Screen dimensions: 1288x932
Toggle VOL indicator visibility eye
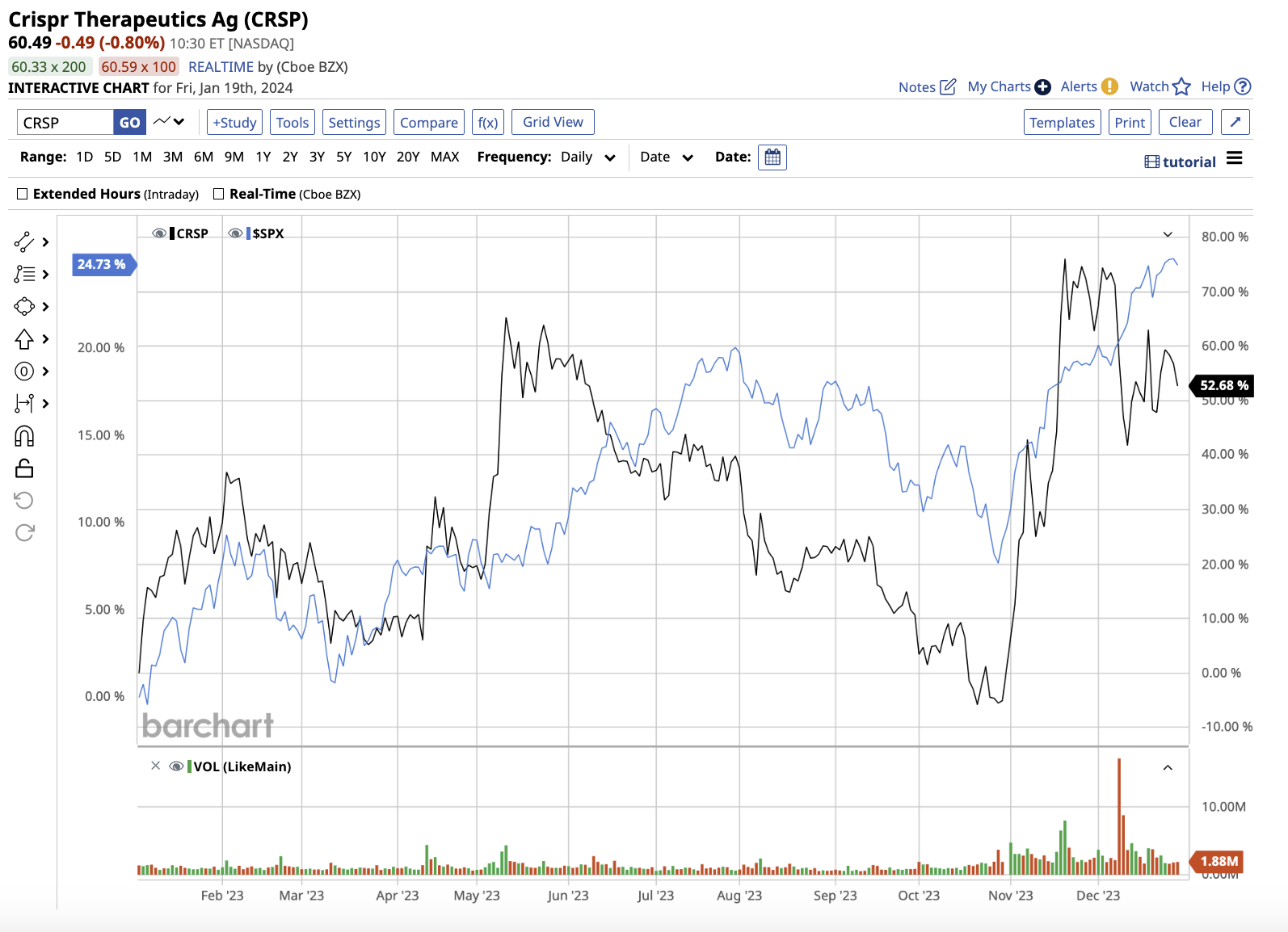click(x=177, y=766)
